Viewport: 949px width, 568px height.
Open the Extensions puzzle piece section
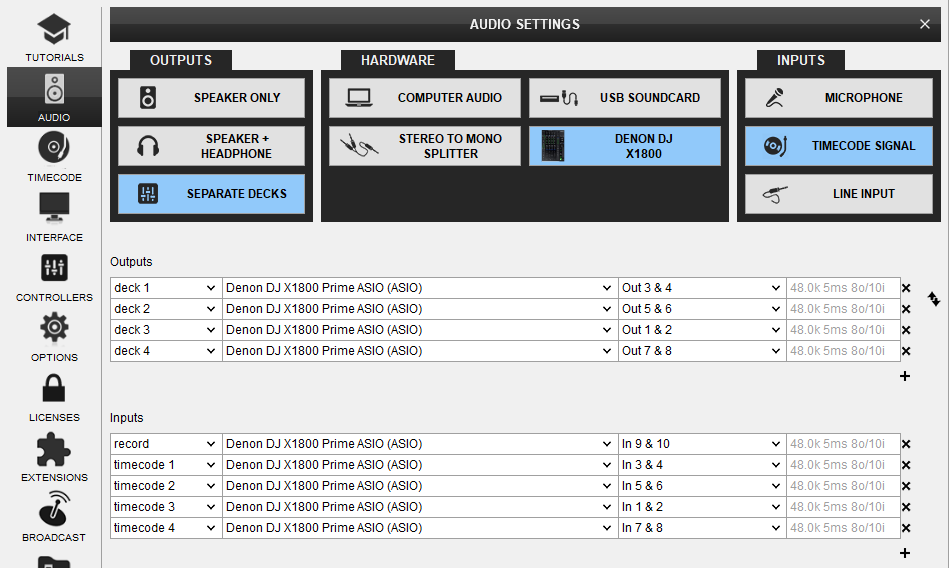pos(54,457)
